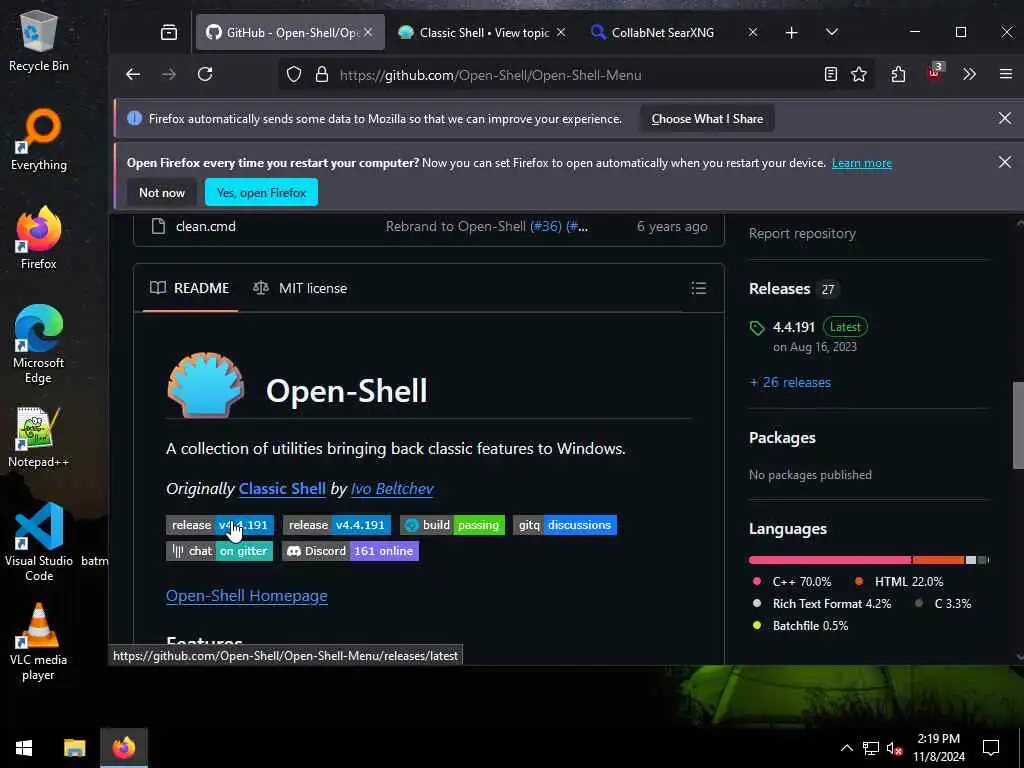Click the build passing badge
Screen dimensions: 1024x768
[453, 525]
